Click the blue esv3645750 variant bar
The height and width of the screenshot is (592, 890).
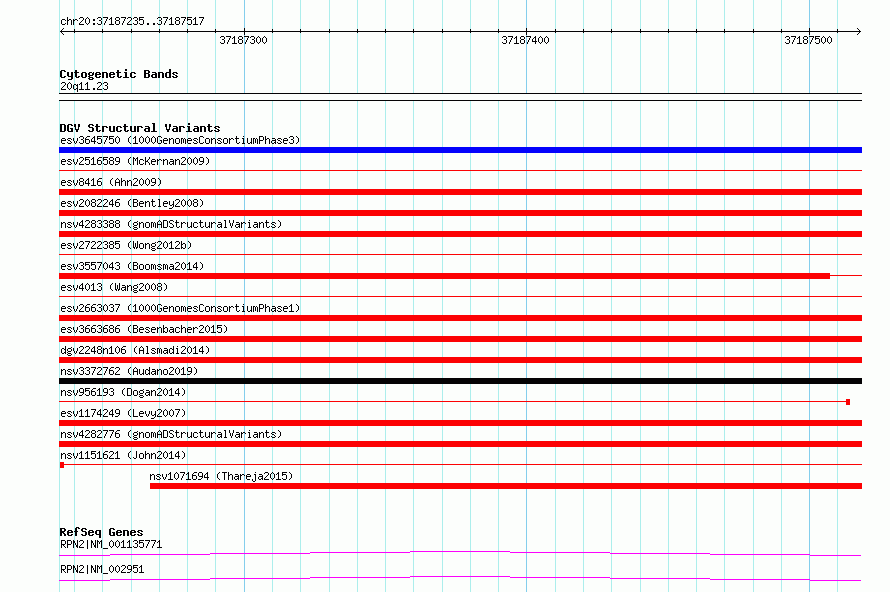(x=460, y=150)
